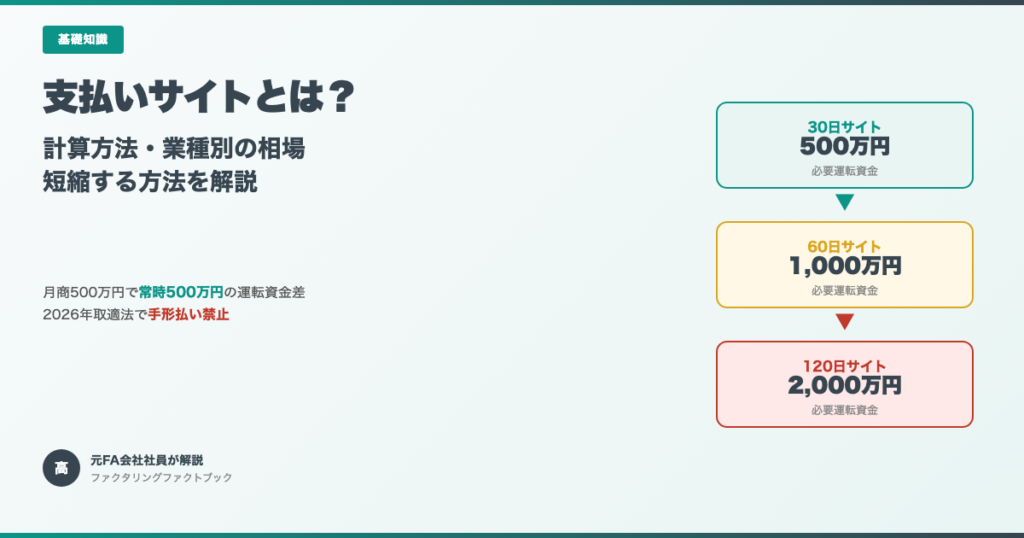Open the green 常時500万円 highlighted text
This screenshot has height=538, width=1024.
coord(180,293)
